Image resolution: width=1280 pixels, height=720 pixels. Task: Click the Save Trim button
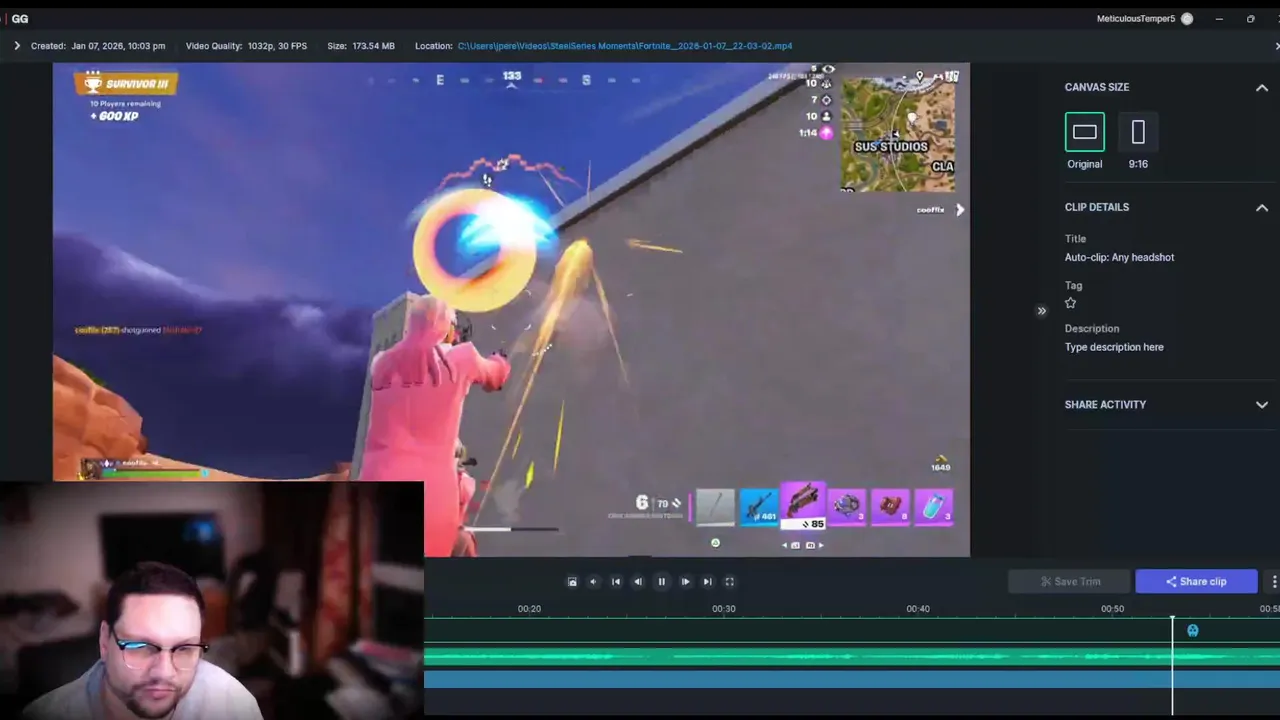(1069, 581)
